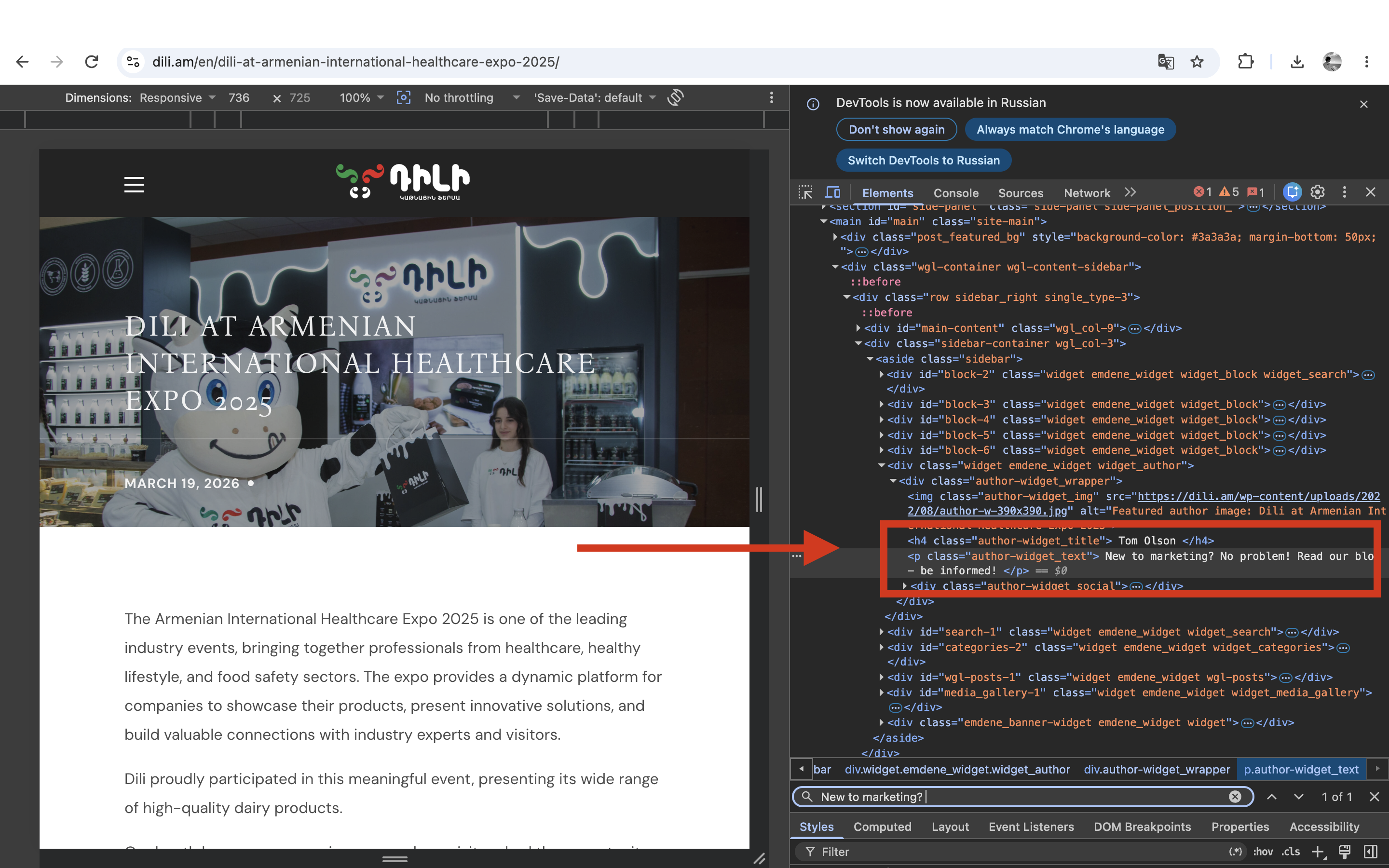Screen dimensions: 1389x868
Task: Reload the current page
Action: (91, 61)
